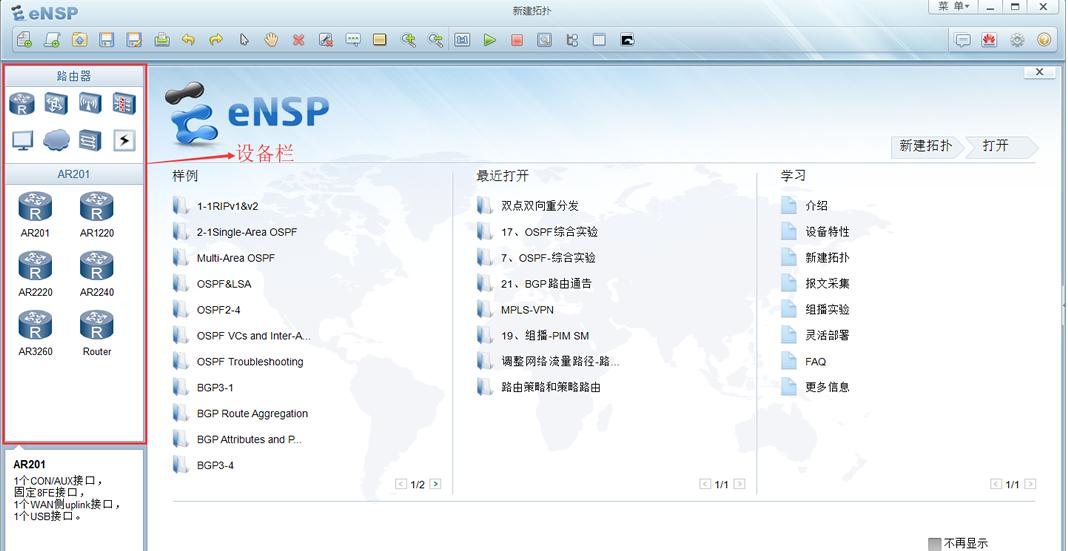1068x551 pixels.
Task: Select the WLAN device category icon
Action: point(90,104)
